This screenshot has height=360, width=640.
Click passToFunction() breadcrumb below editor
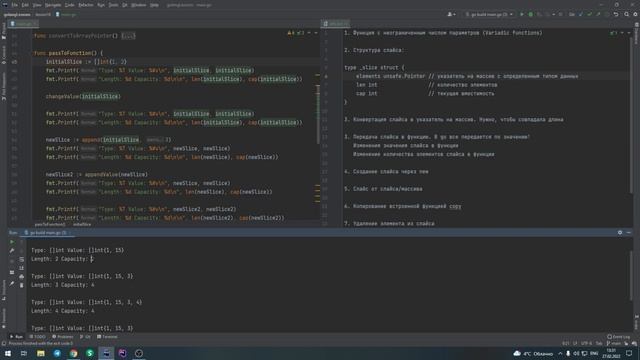pos(50,224)
